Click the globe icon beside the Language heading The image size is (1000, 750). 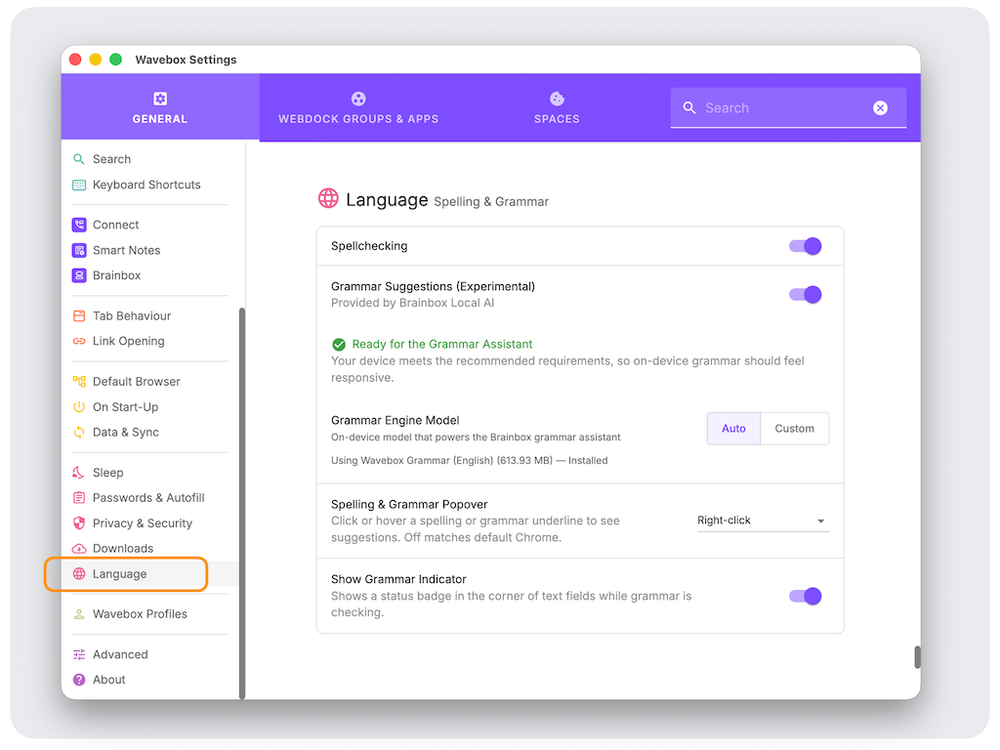[x=328, y=198]
